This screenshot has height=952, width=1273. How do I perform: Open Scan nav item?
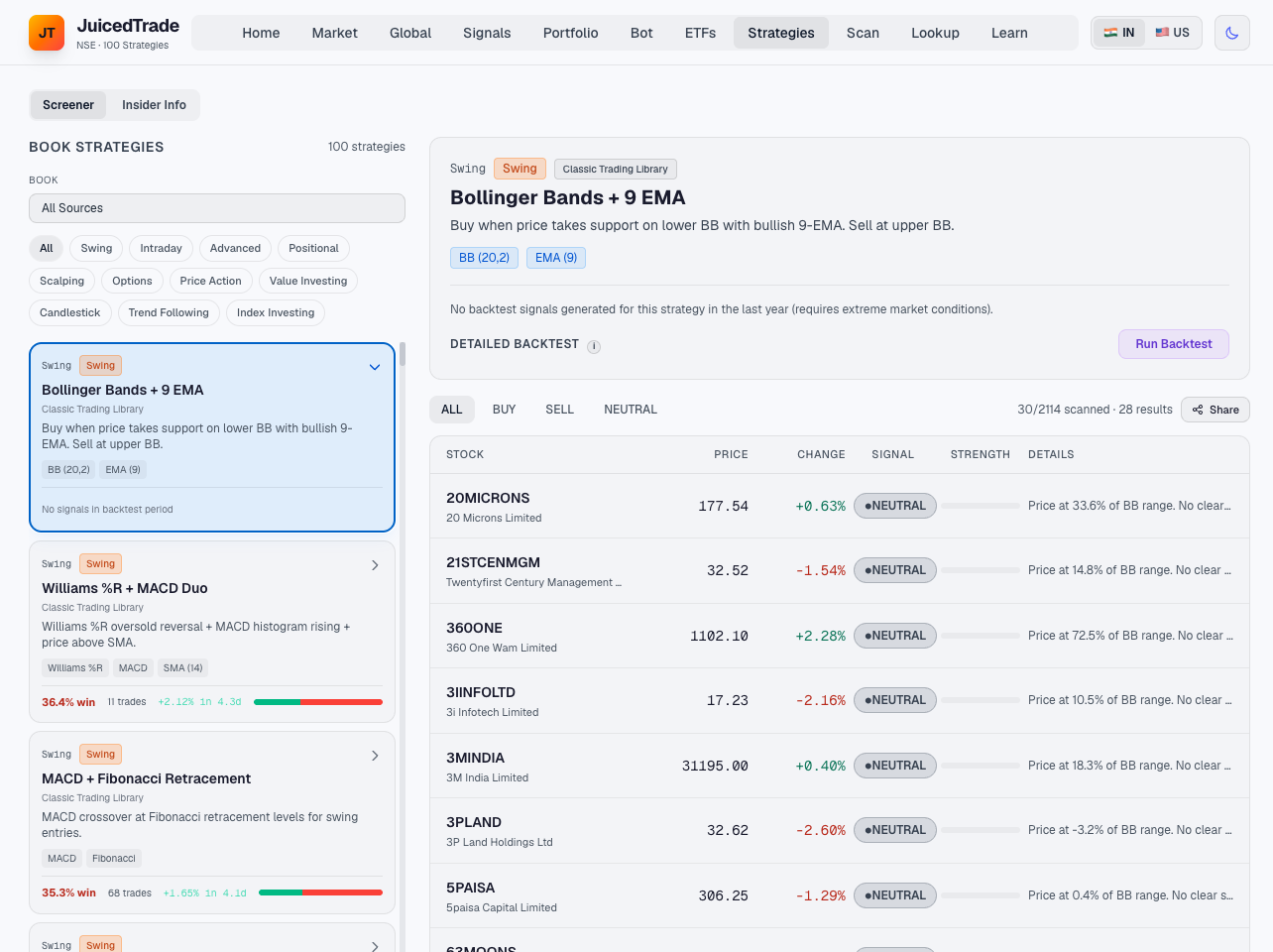(863, 33)
